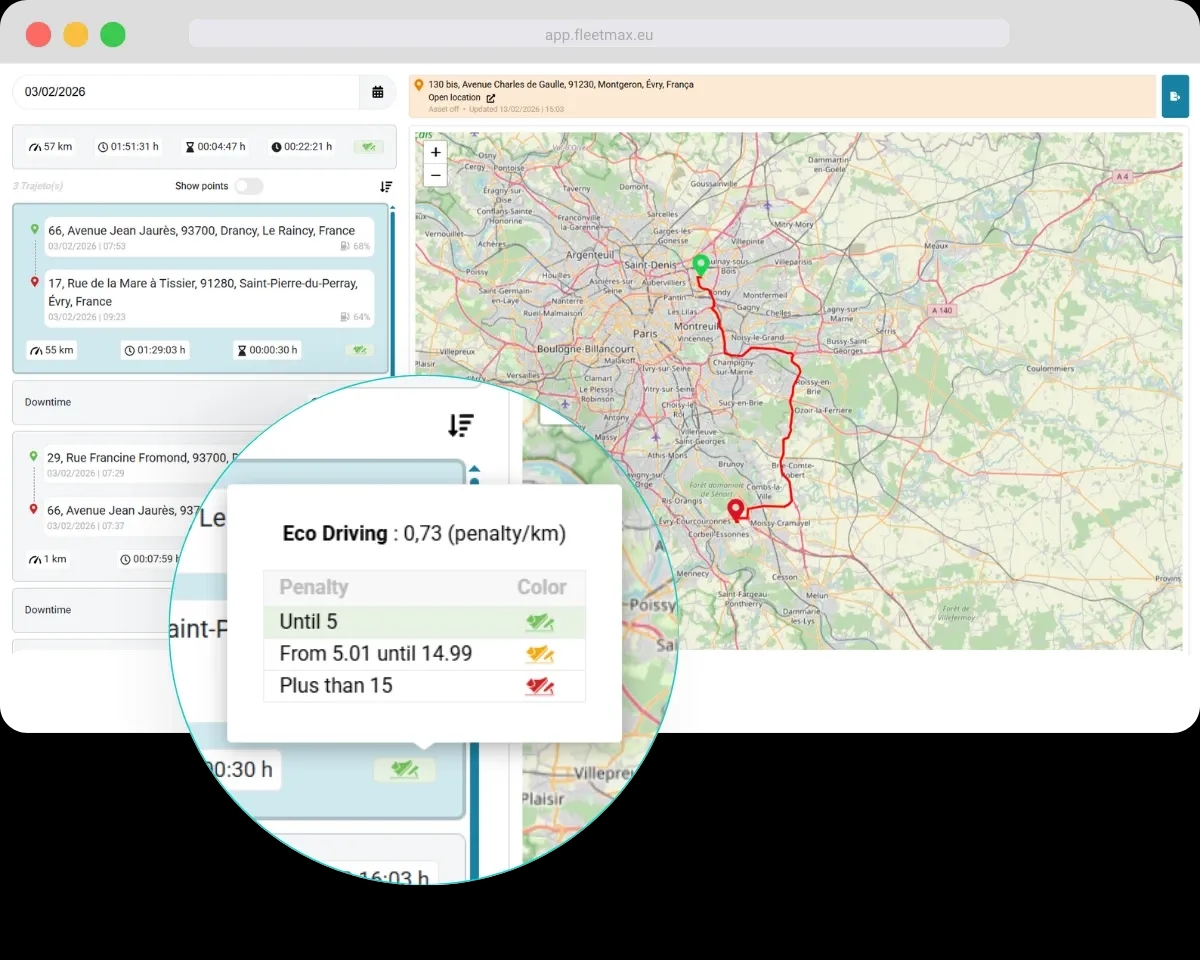Click the enlarged sort icon in magnified circle
1200x960 pixels.
pos(460,425)
